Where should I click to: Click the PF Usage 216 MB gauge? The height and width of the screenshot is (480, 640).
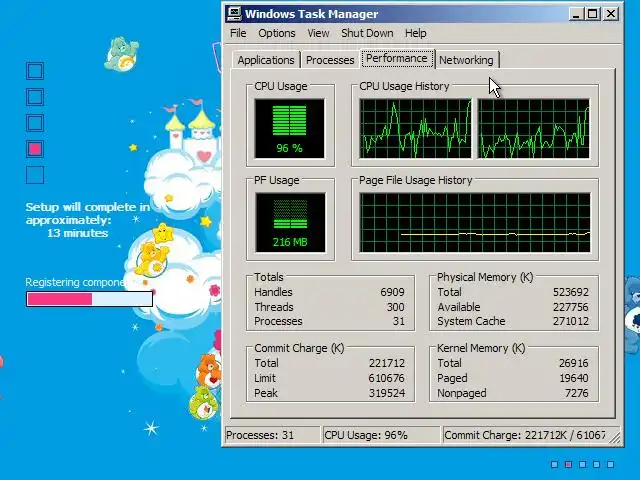[x=290, y=222]
